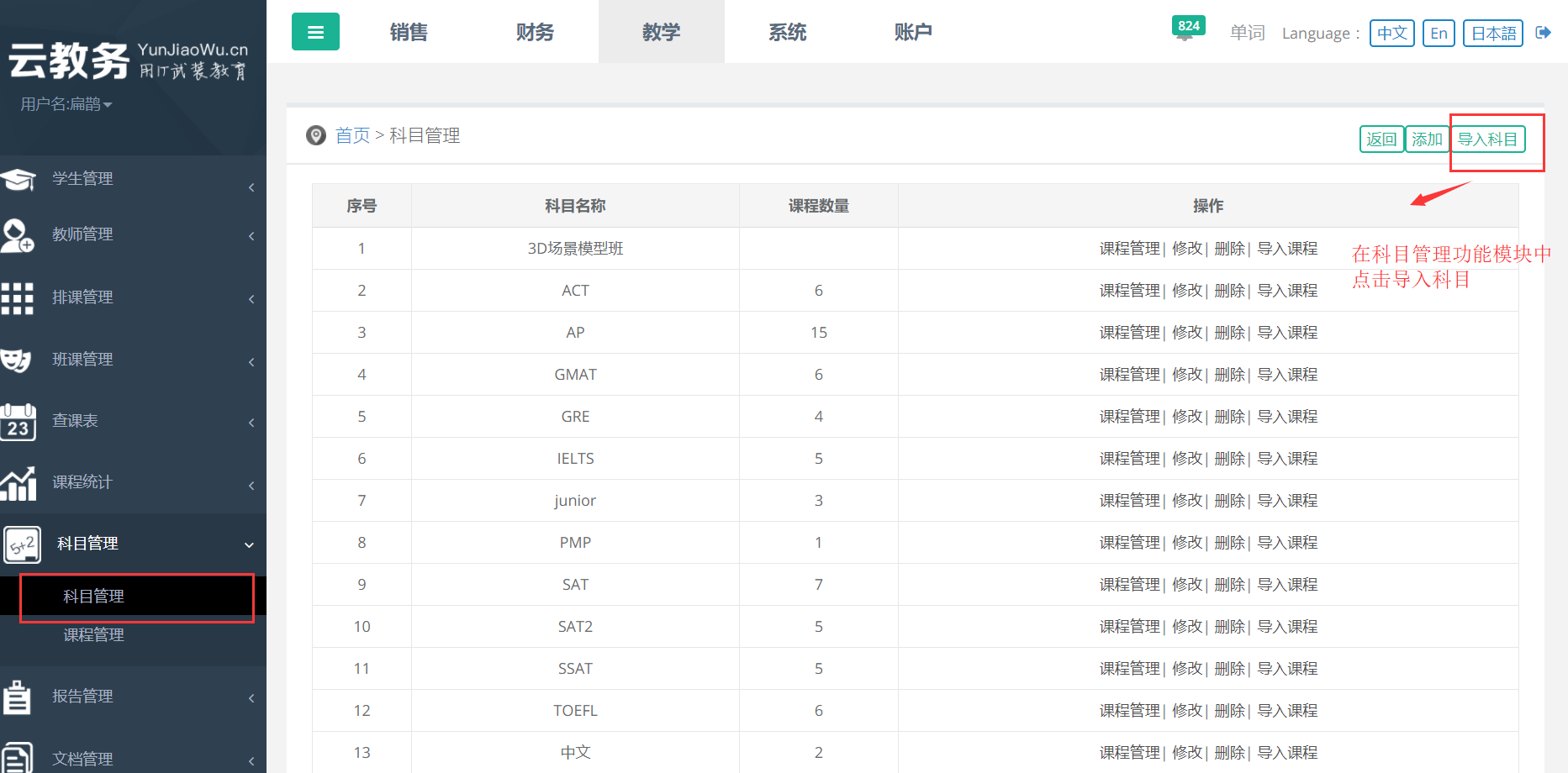The height and width of the screenshot is (773, 1568).
Task: Click the 返回 button
Action: click(1381, 139)
